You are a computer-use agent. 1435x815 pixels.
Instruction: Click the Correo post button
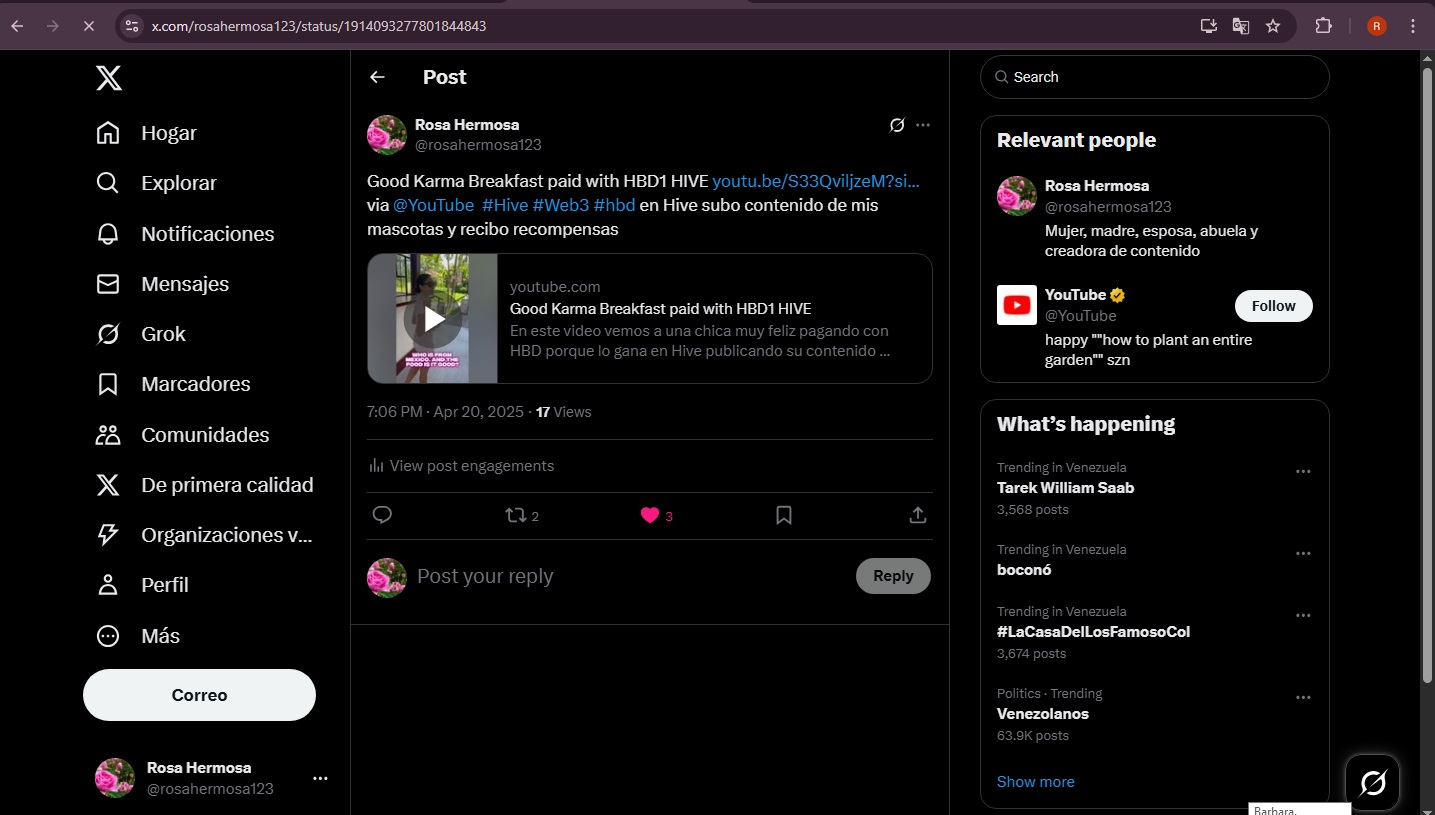click(x=199, y=695)
